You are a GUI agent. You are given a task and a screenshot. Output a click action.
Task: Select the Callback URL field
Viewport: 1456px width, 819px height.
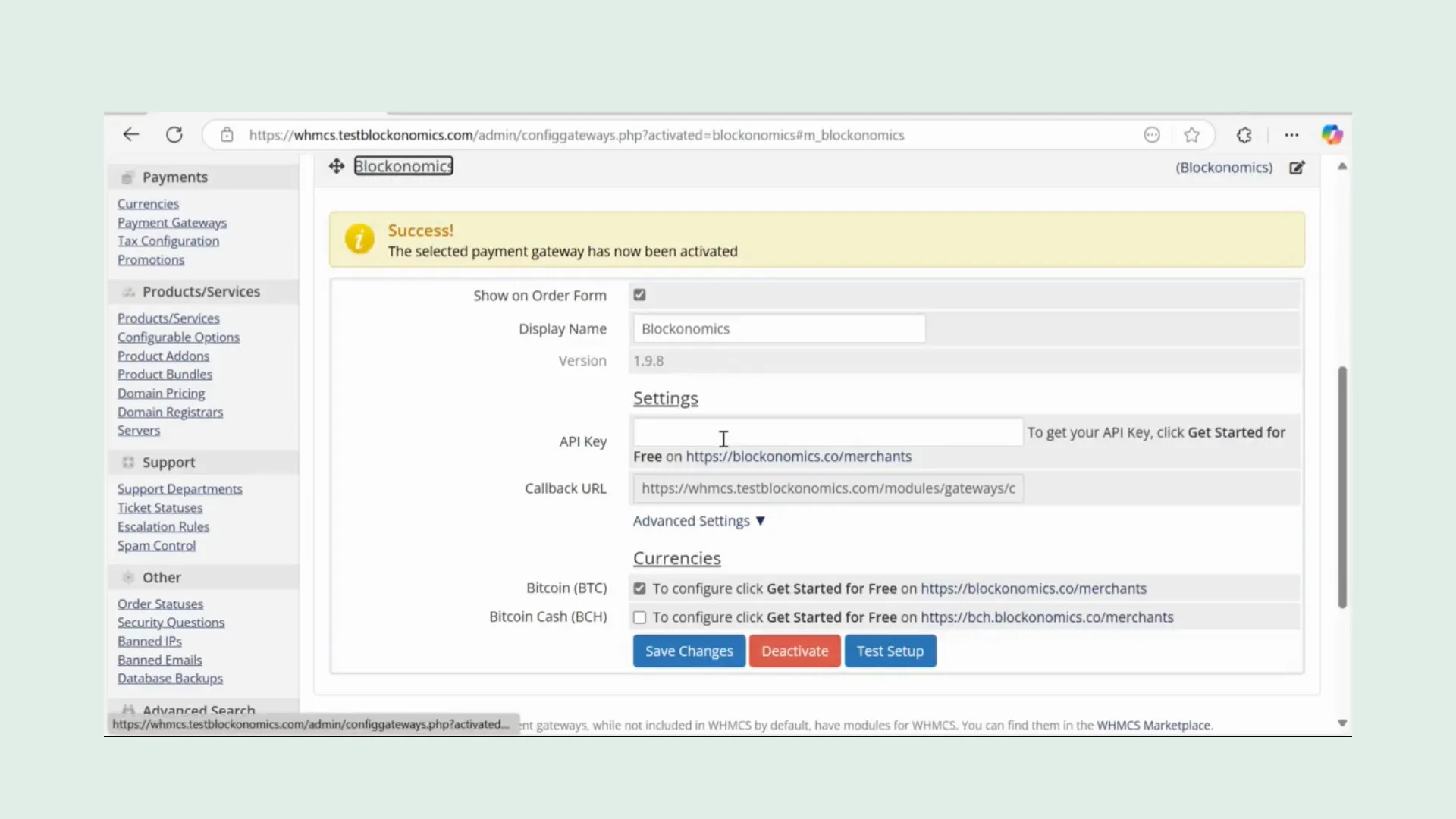828,488
